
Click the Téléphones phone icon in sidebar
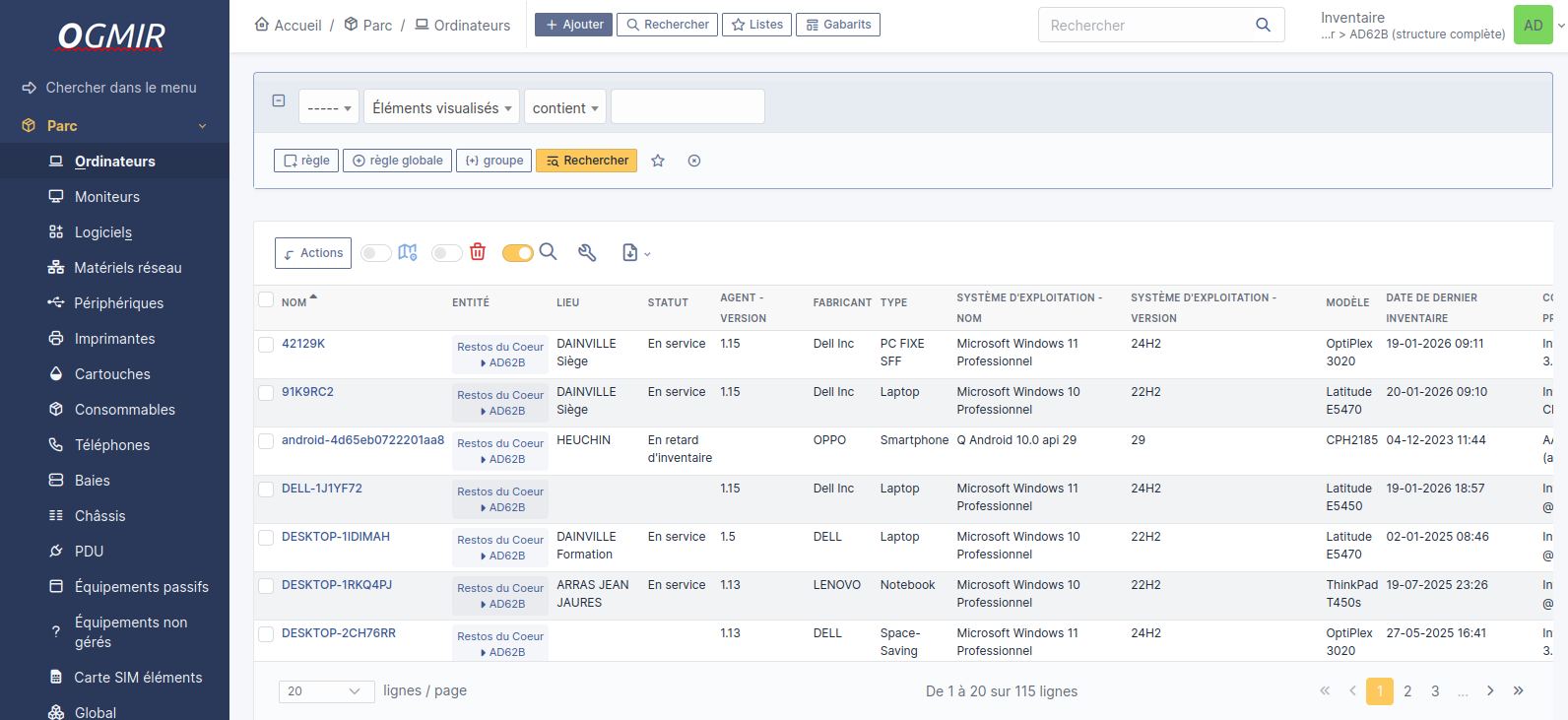click(56, 445)
